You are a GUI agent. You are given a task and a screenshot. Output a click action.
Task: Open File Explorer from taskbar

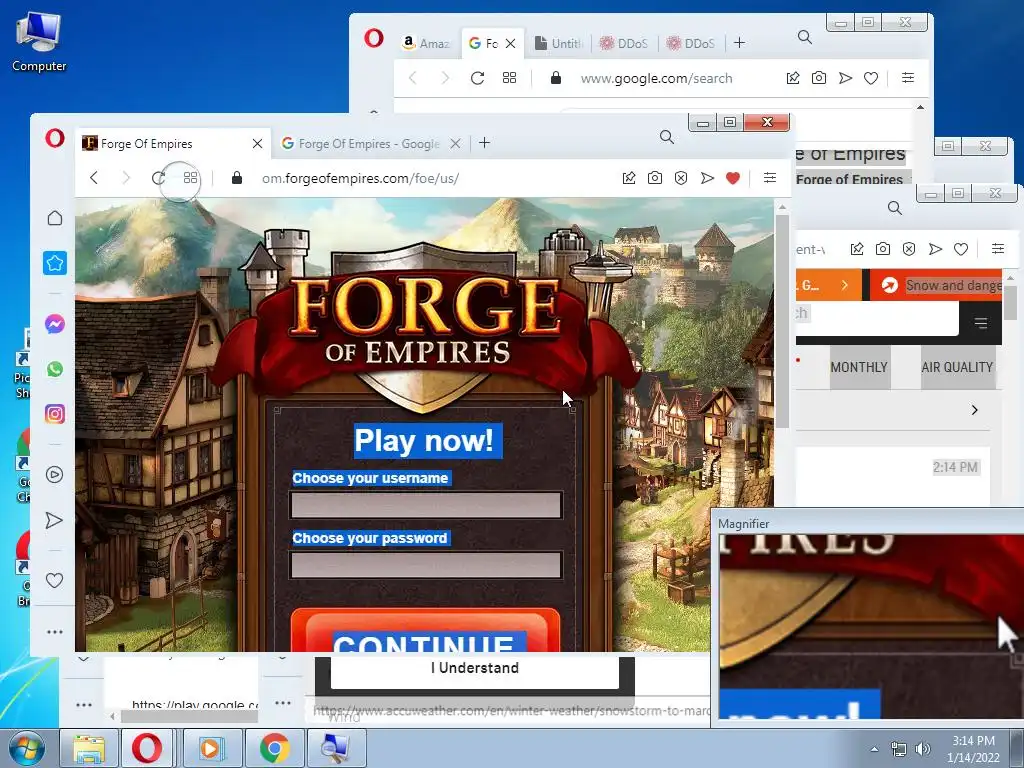(89, 748)
